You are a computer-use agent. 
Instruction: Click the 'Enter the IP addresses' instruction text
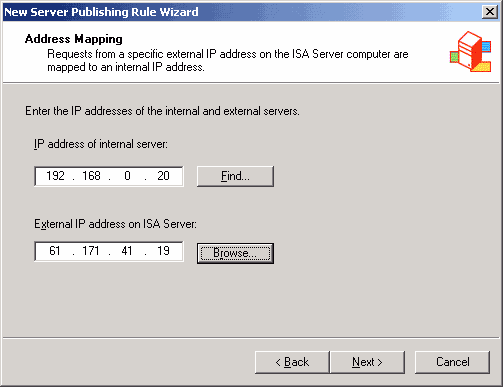pyautogui.click(x=162, y=111)
